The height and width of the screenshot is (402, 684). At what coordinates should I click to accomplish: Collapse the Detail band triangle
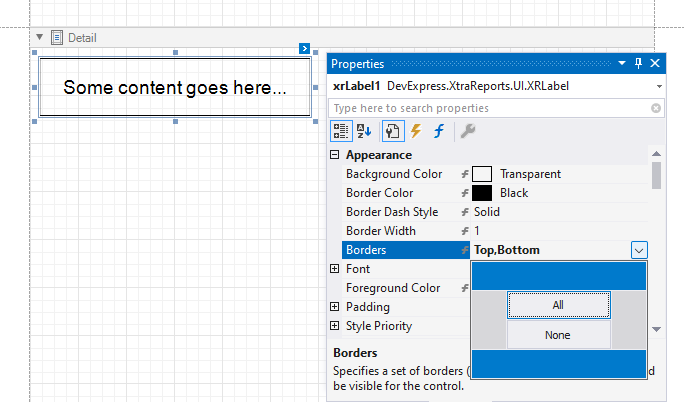click(40, 37)
